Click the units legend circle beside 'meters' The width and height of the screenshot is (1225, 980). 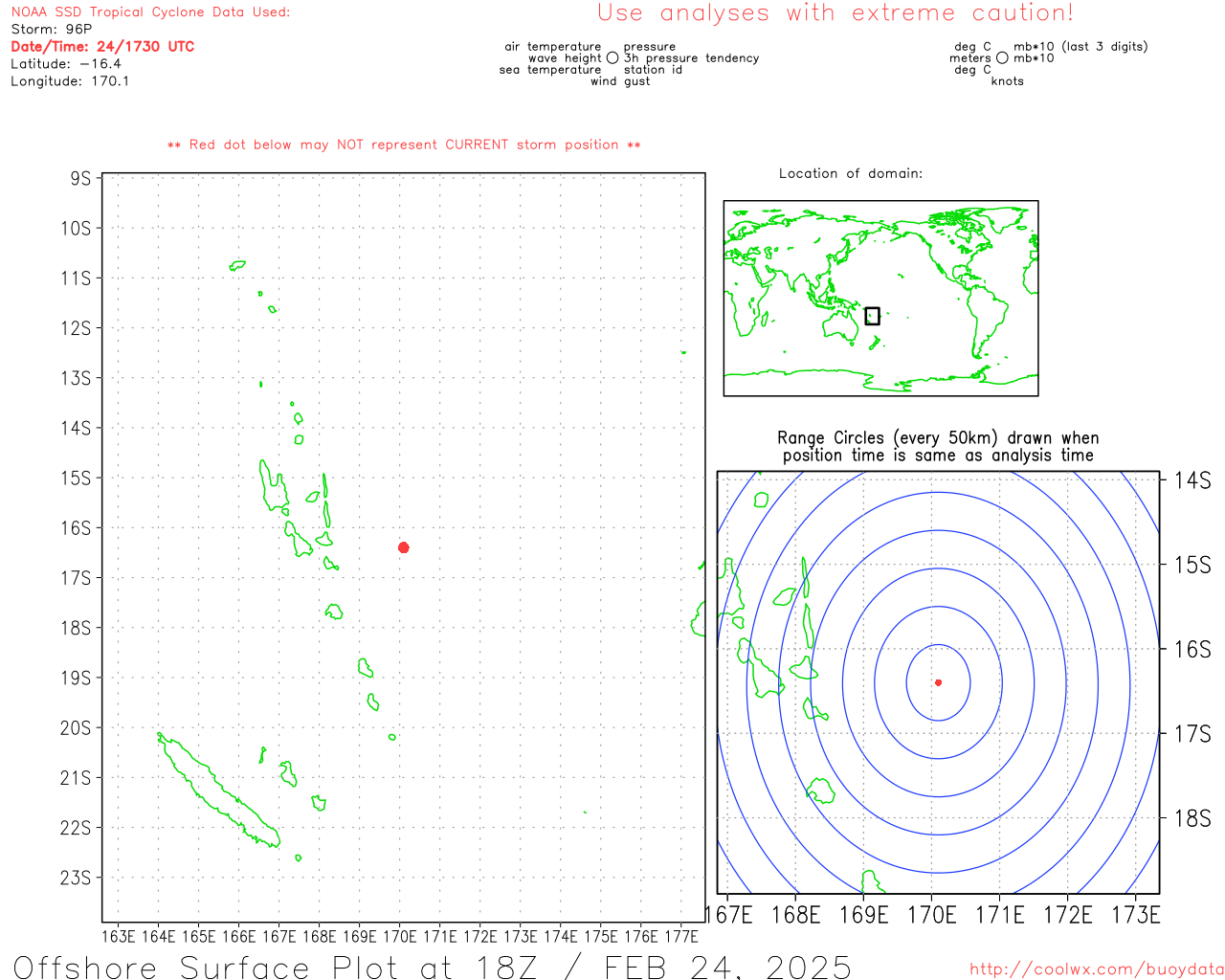[x=1002, y=58]
